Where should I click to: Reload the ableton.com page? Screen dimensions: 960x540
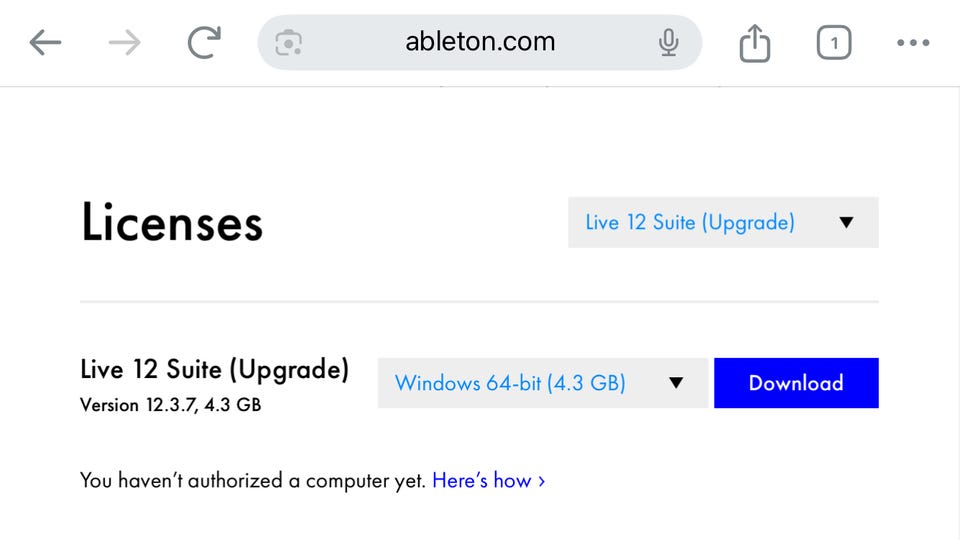tap(204, 42)
